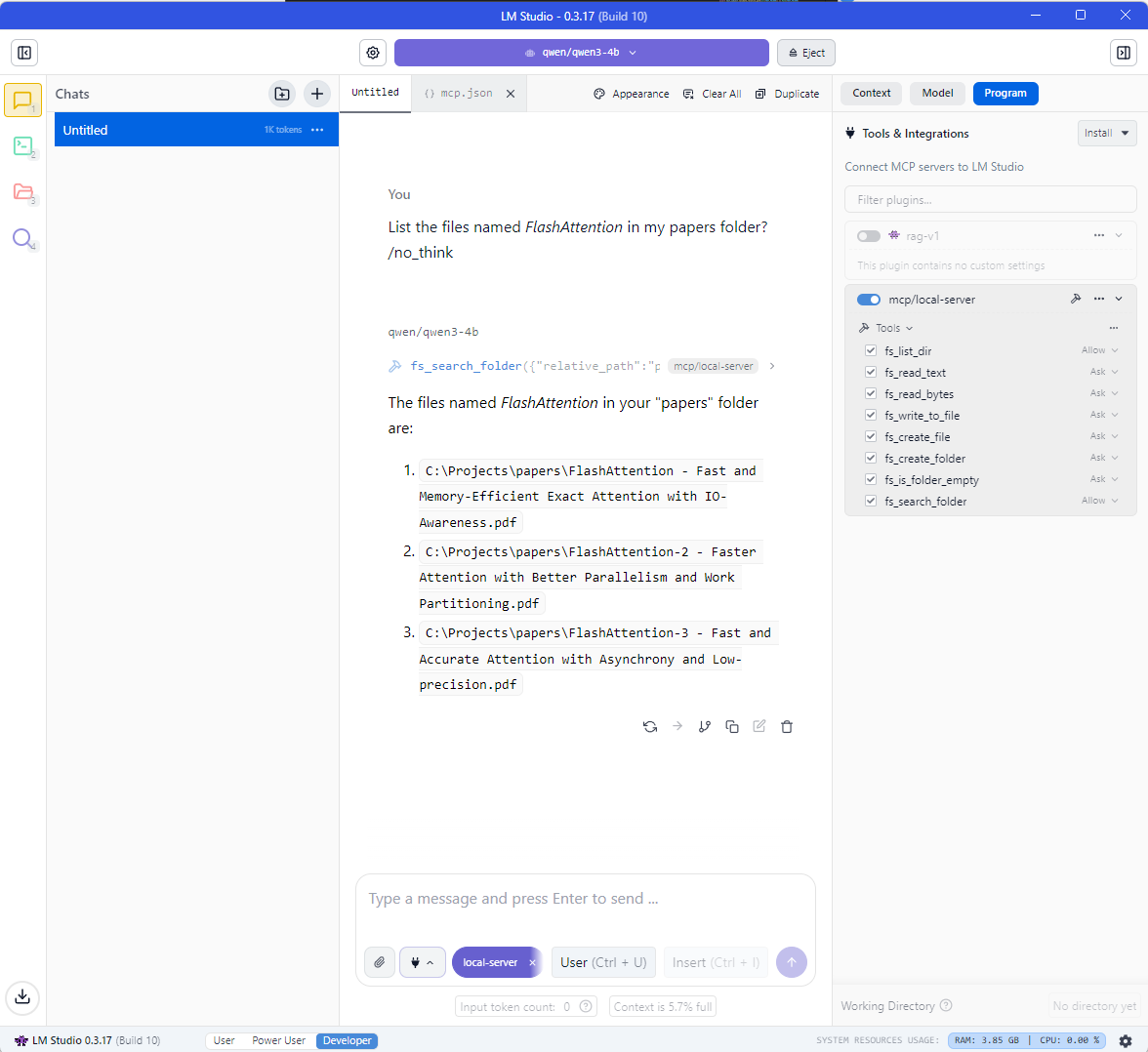Continue the assistant message arrow
This screenshot has height=1052, width=1148.
point(677,726)
